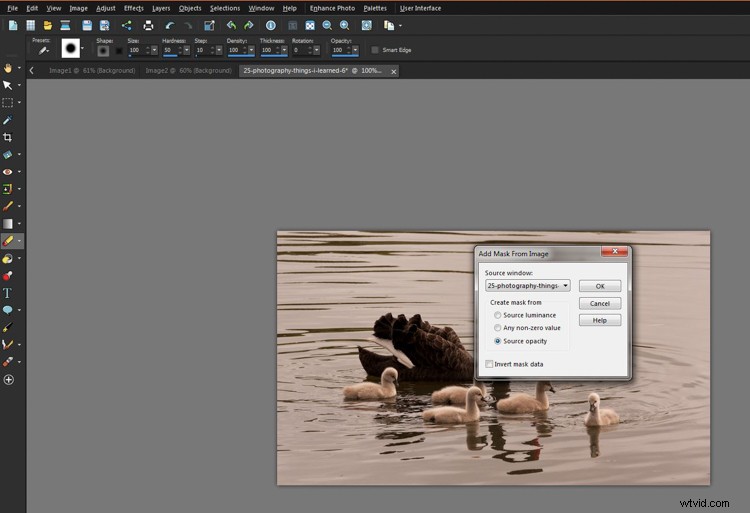Create a new image file
The width and height of the screenshot is (750, 513).
click(x=13, y=25)
